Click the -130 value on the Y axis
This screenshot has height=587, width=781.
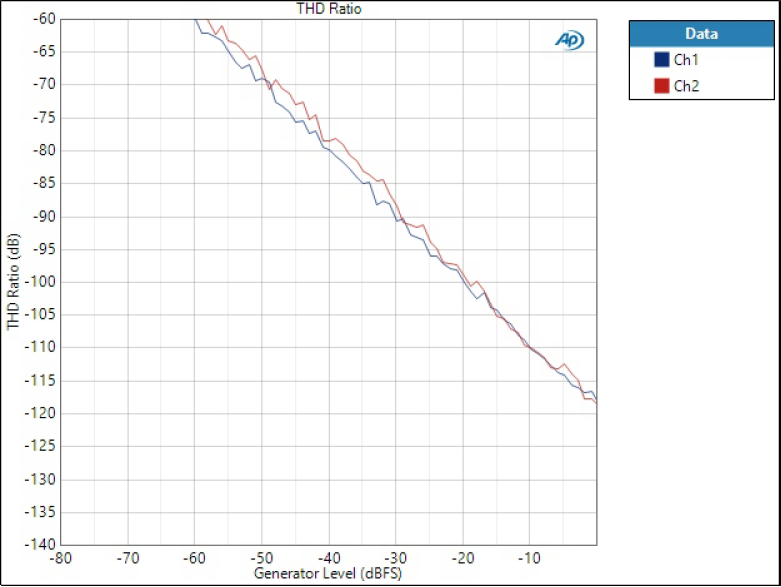coord(40,479)
